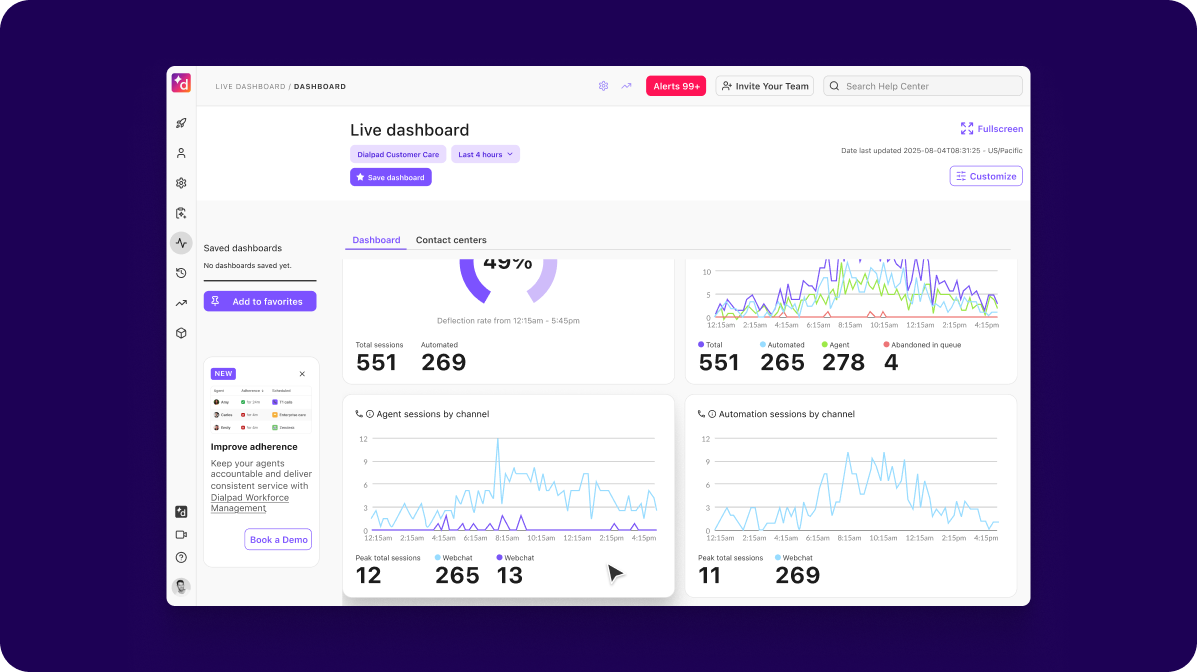Click the user avatar in sidebar

click(181, 586)
